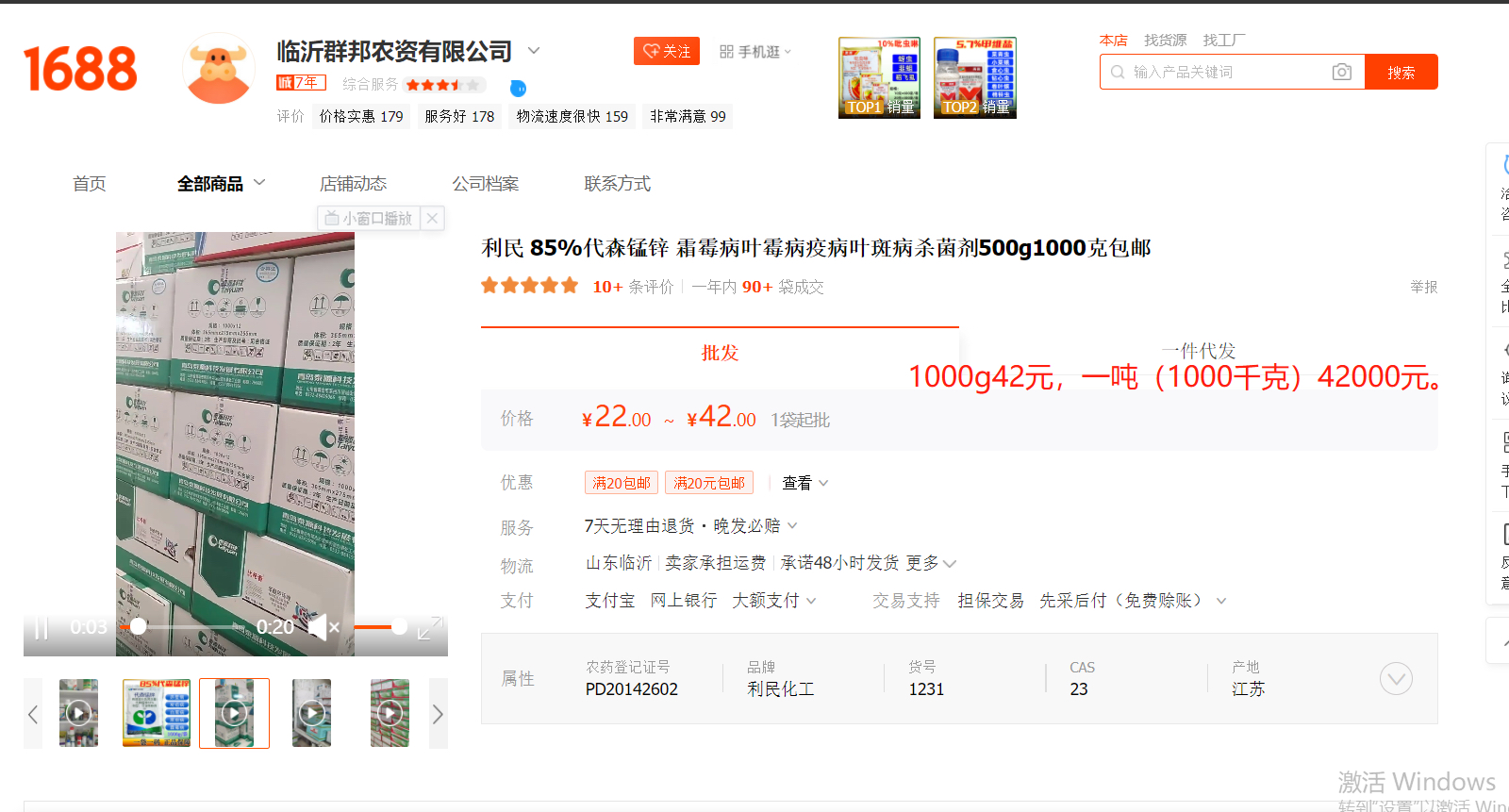Click 服务好 178 review tag
Image resolution: width=1509 pixels, height=812 pixels.
coord(459,116)
